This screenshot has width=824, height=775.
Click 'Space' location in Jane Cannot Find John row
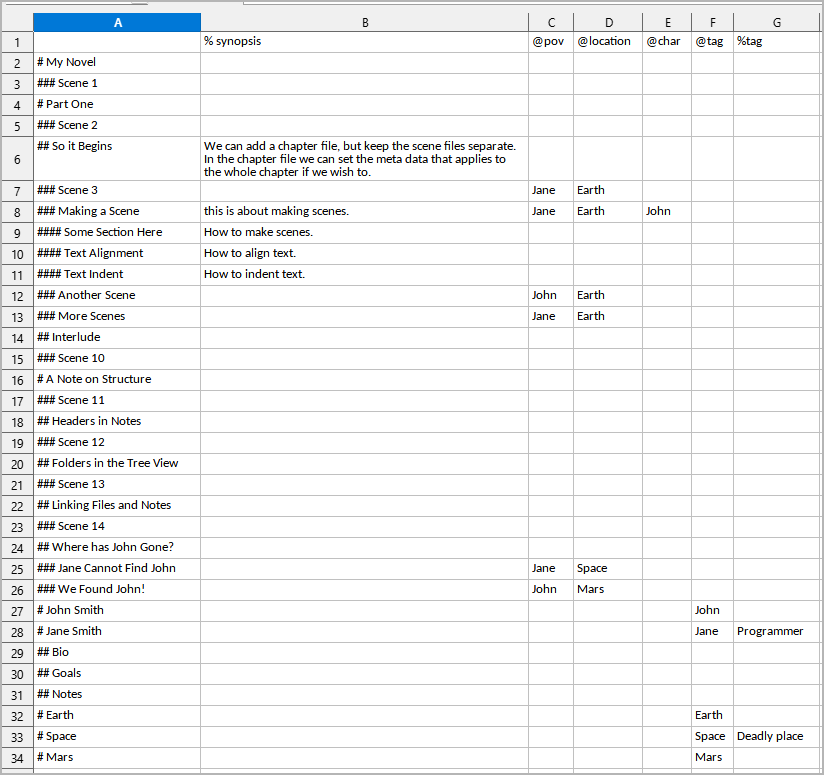608,570
